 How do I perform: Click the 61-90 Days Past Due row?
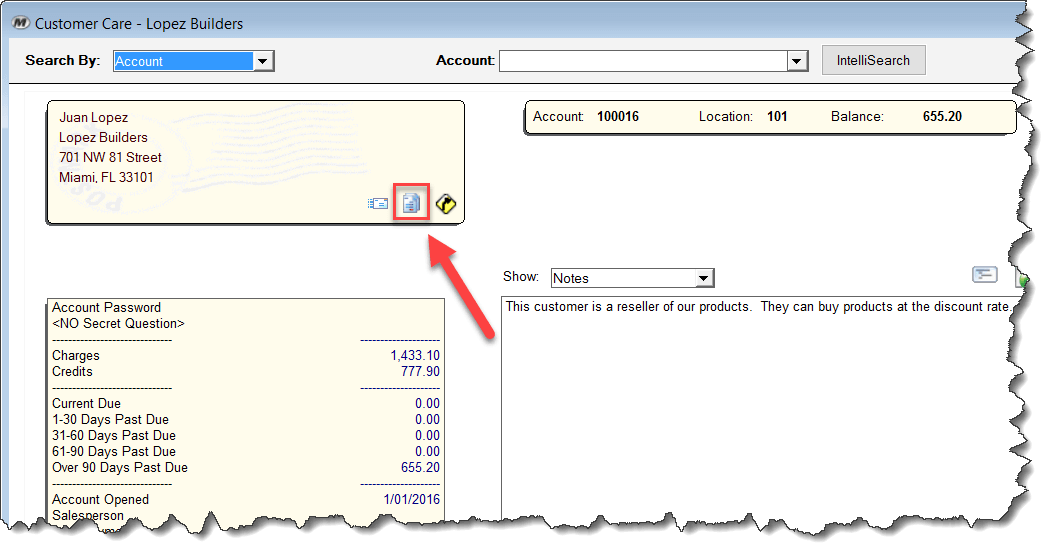point(246,452)
